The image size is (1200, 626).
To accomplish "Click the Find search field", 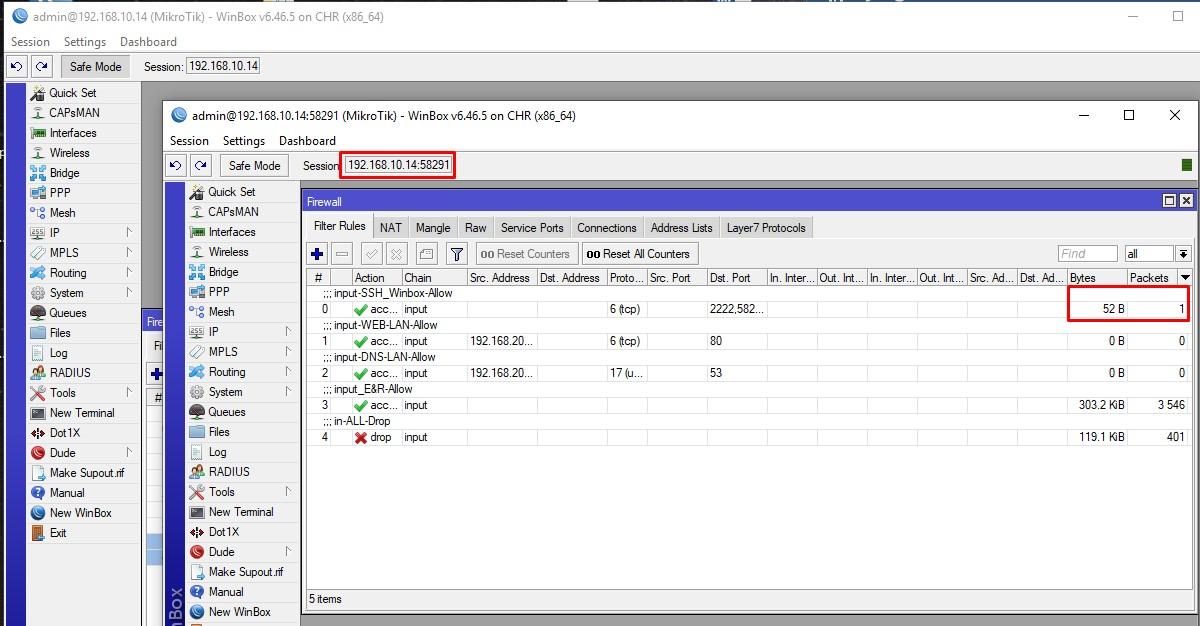I will coord(1088,254).
